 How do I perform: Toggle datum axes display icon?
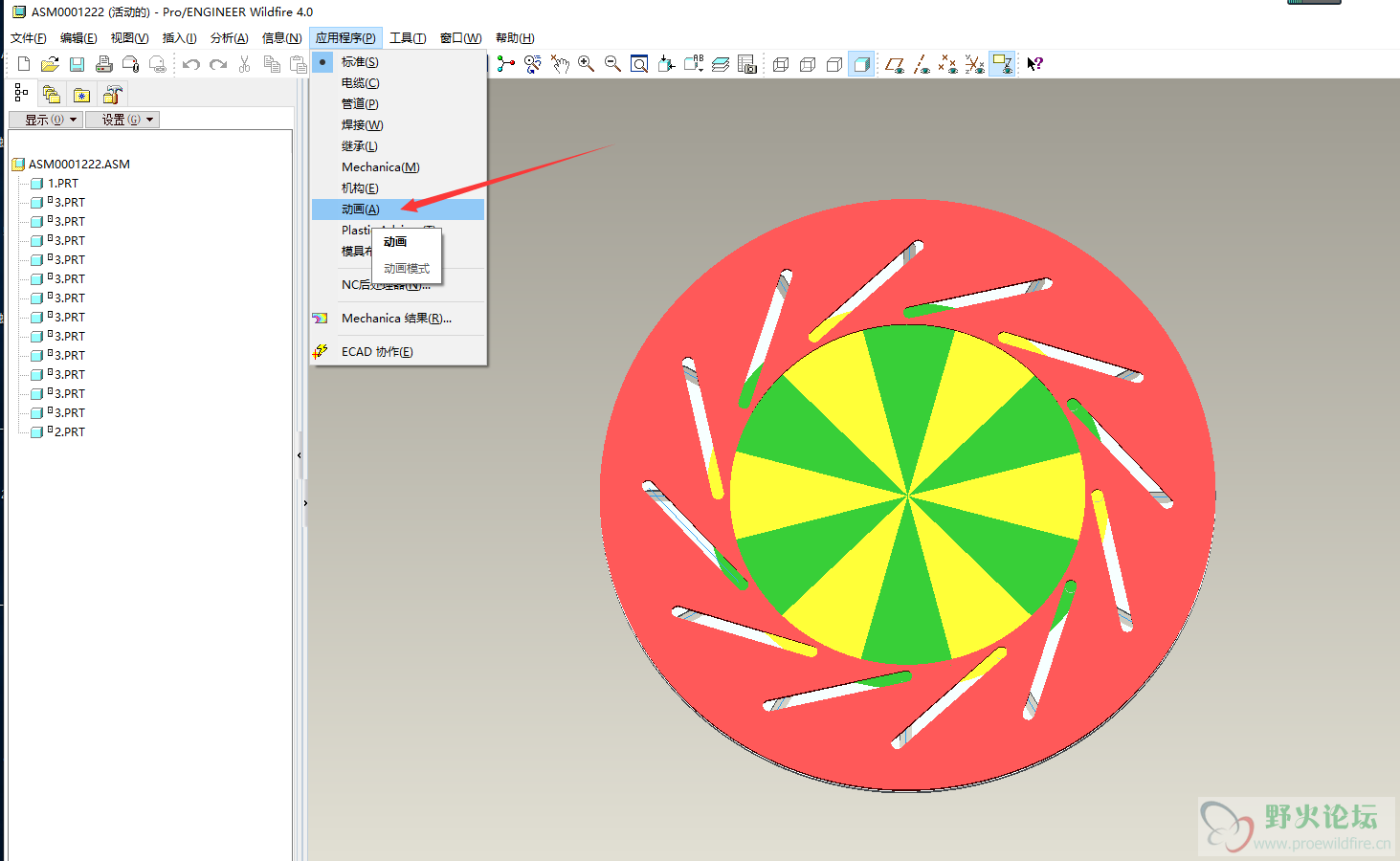pyautogui.click(x=921, y=64)
